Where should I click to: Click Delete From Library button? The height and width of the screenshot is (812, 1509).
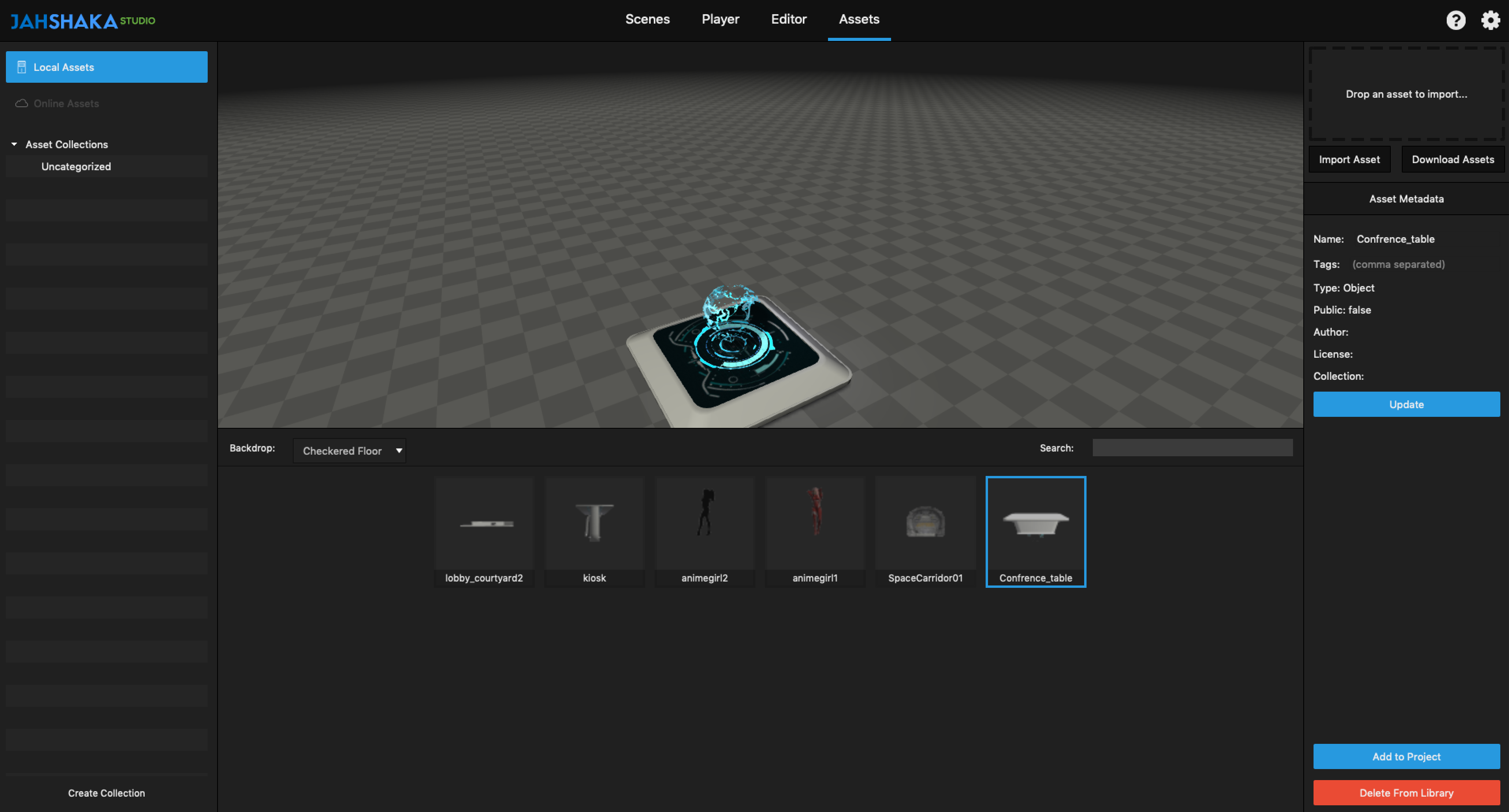pyautogui.click(x=1407, y=793)
